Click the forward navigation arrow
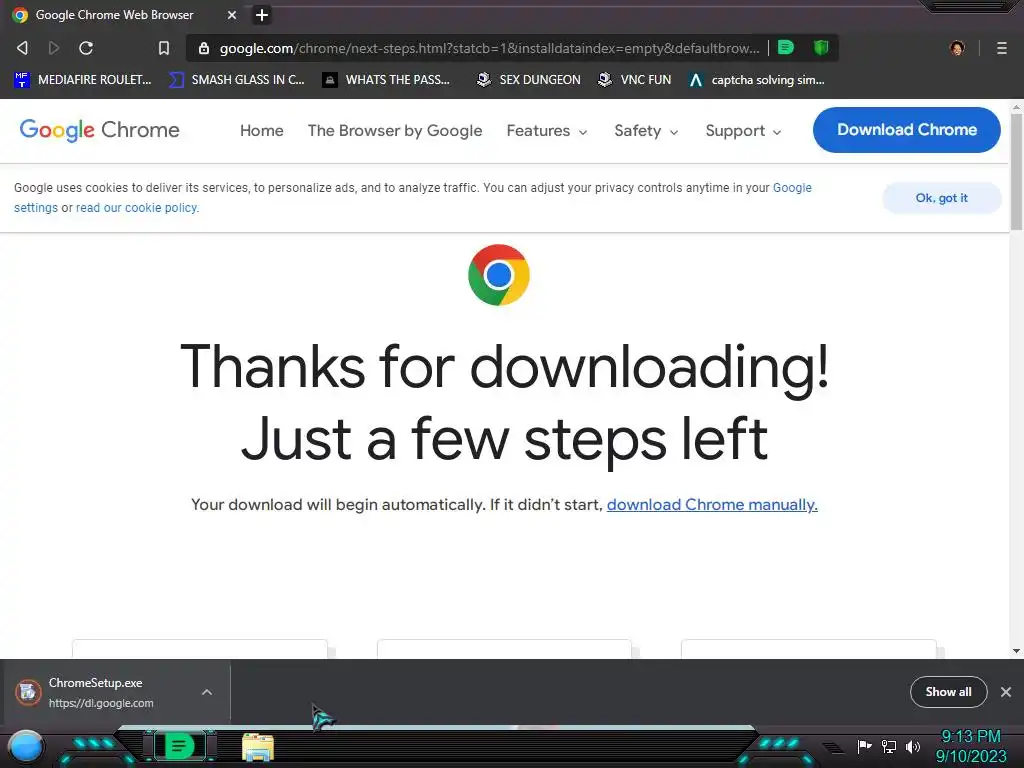Screen dimensions: 1024x768 pyautogui.click(x=54, y=48)
